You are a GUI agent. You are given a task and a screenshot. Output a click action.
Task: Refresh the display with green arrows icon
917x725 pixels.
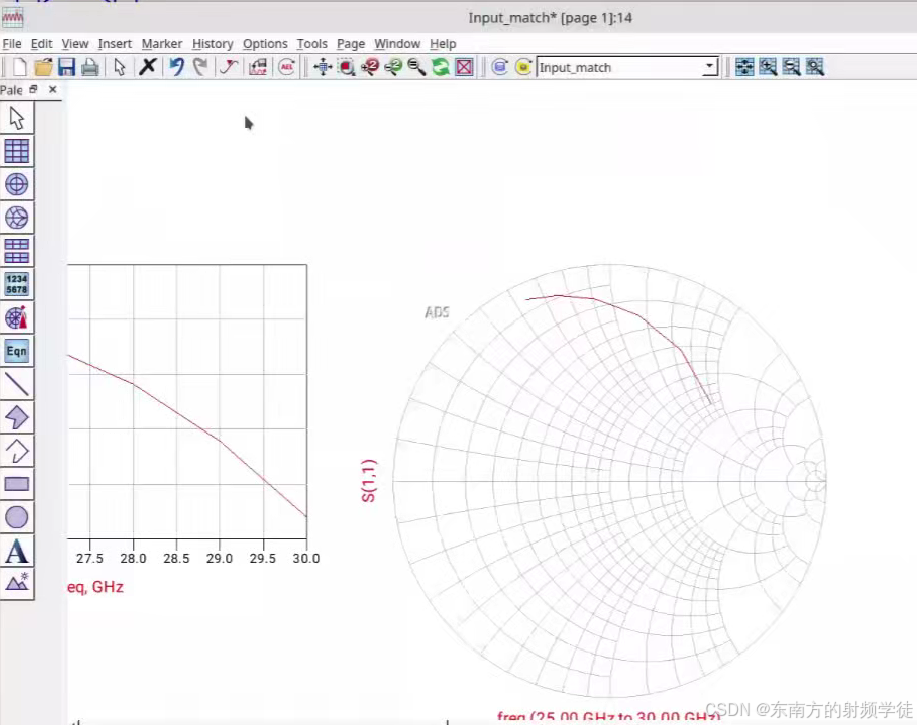pyautogui.click(x=440, y=67)
